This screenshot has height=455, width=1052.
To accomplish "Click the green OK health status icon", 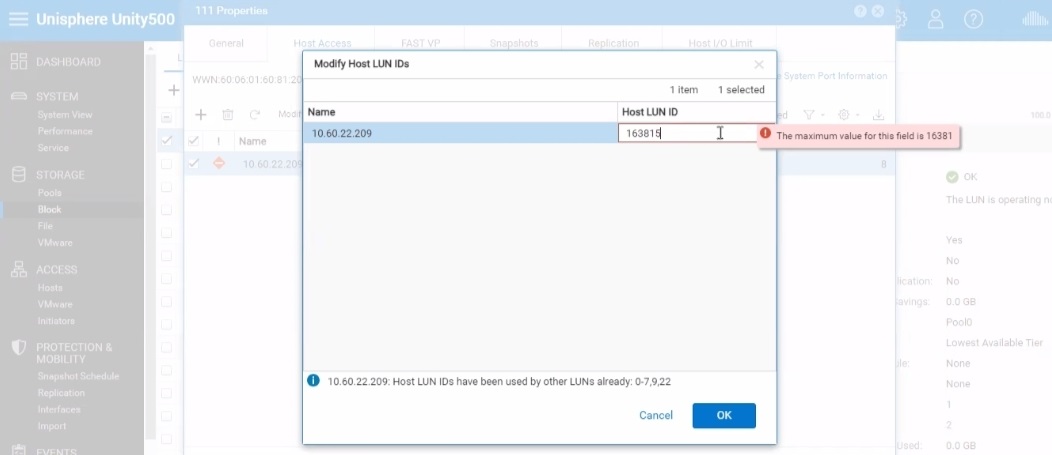I will 951,177.
